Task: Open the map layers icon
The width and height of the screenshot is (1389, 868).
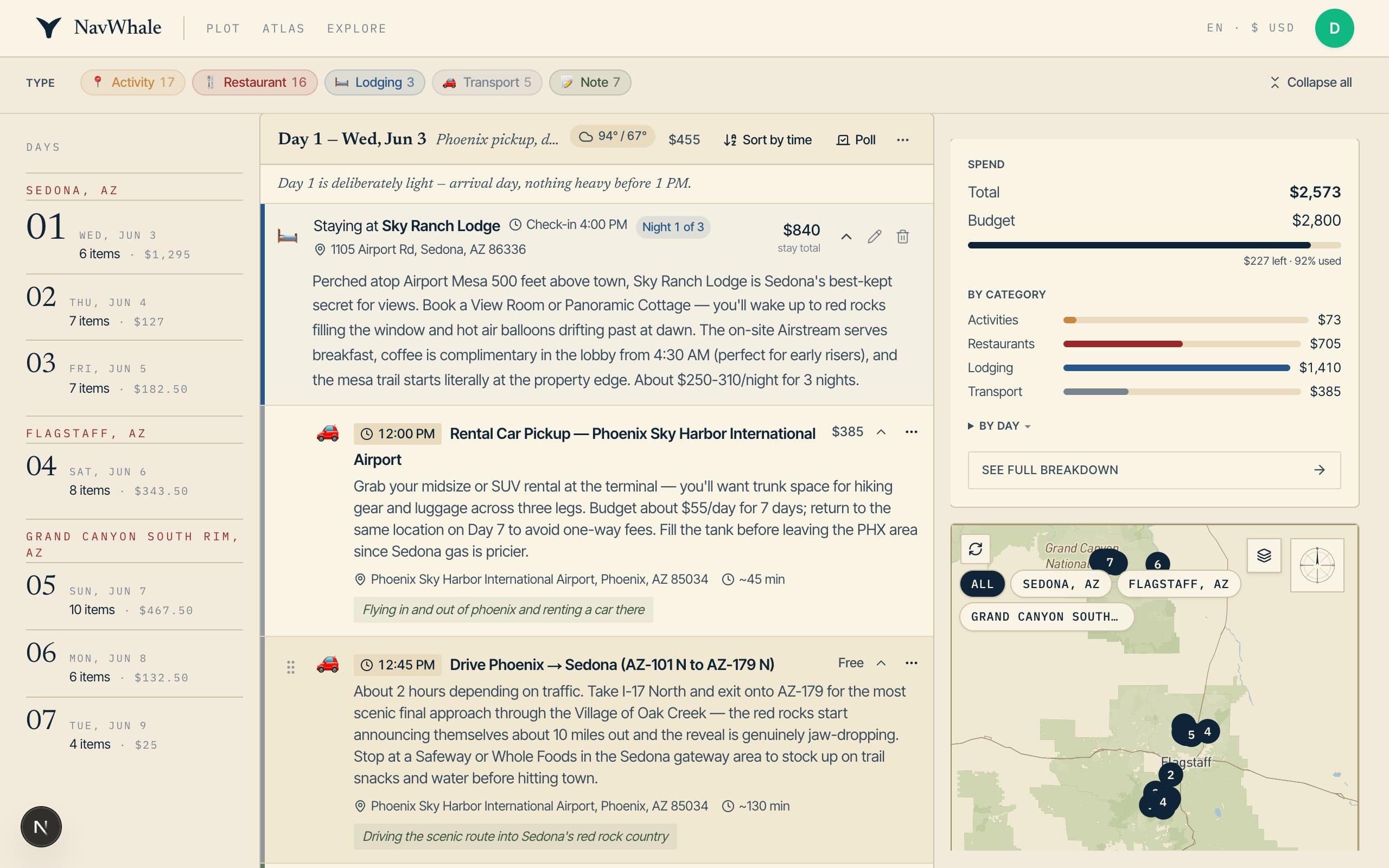Action: [x=1264, y=555]
